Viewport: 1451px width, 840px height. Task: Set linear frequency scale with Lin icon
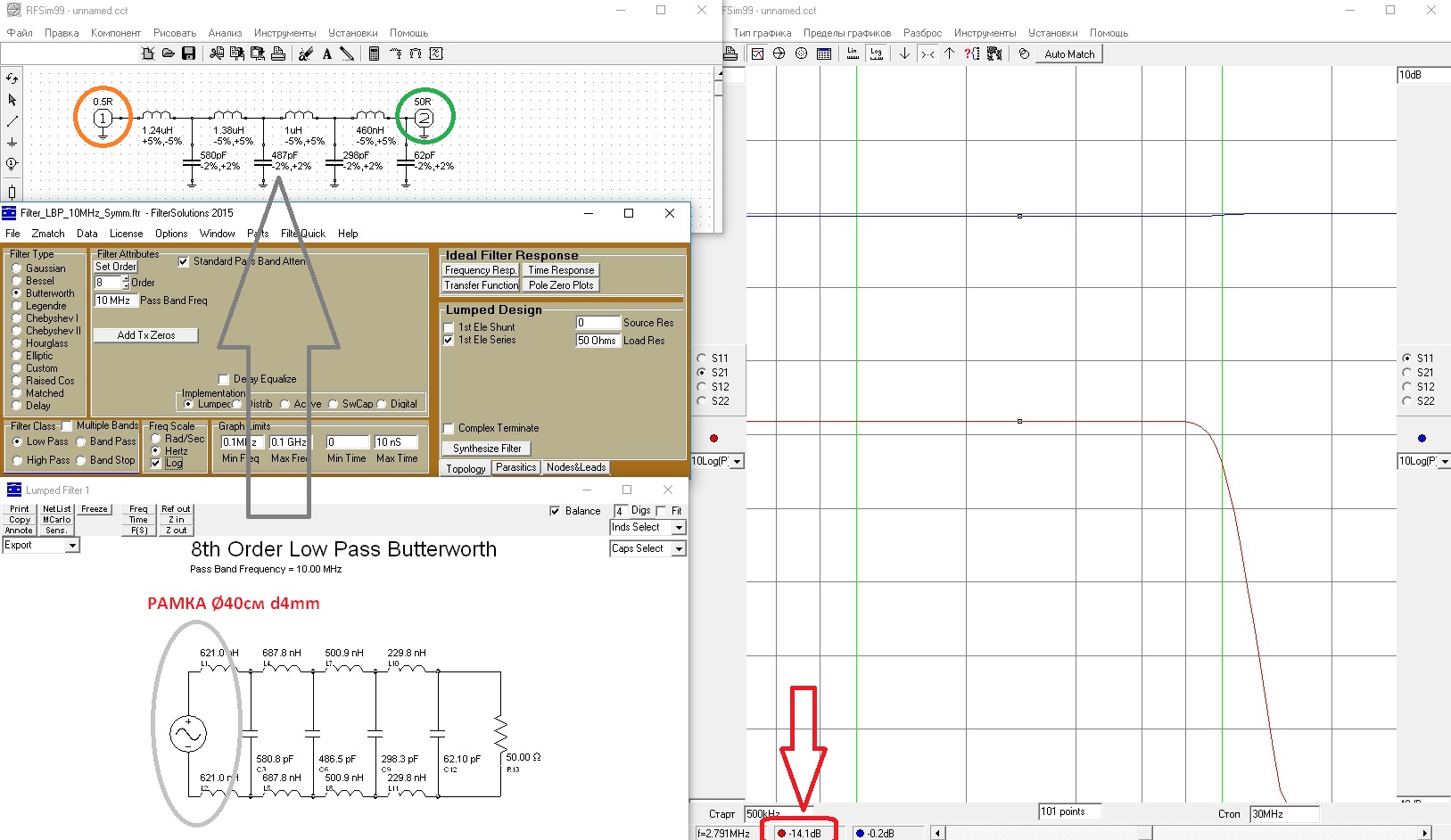point(853,54)
